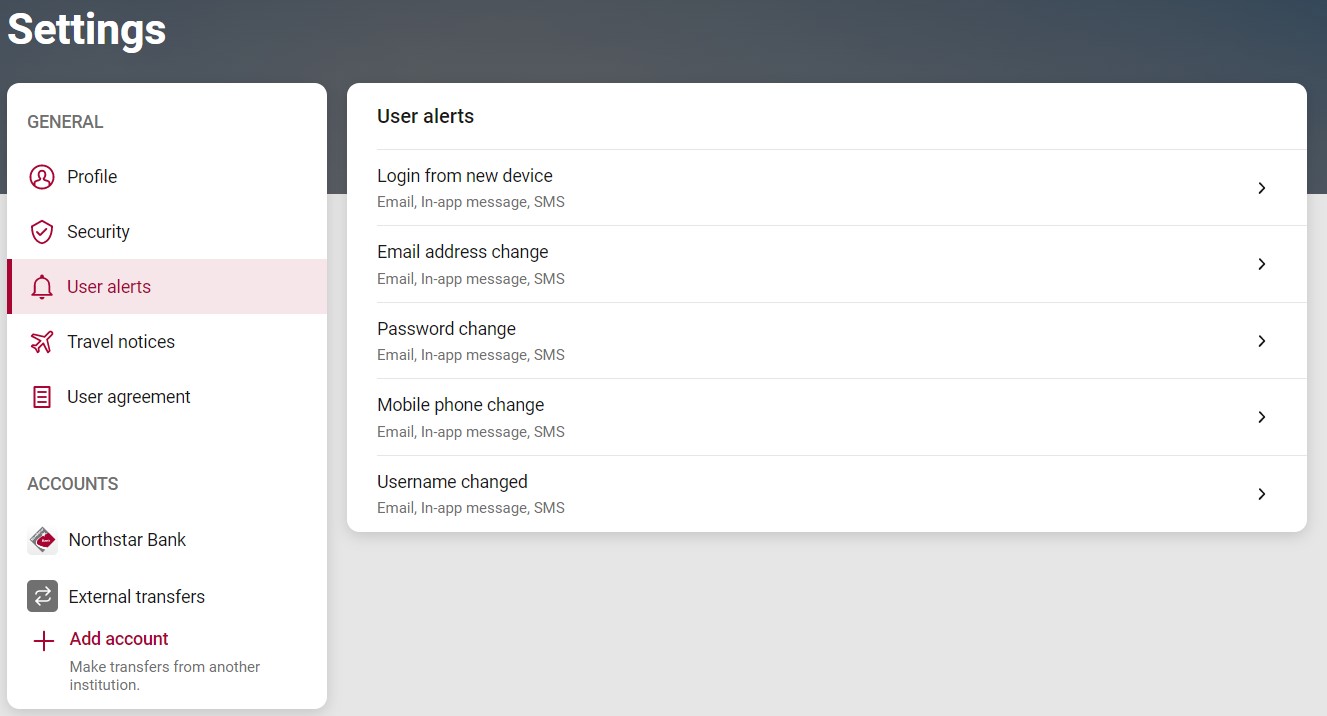Select the Add account link
Screen dimensions: 1327x716
[119, 639]
